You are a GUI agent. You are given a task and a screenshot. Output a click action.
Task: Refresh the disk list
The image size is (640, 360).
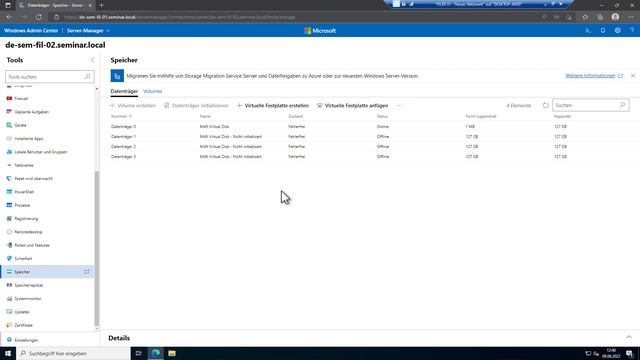[545, 105]
